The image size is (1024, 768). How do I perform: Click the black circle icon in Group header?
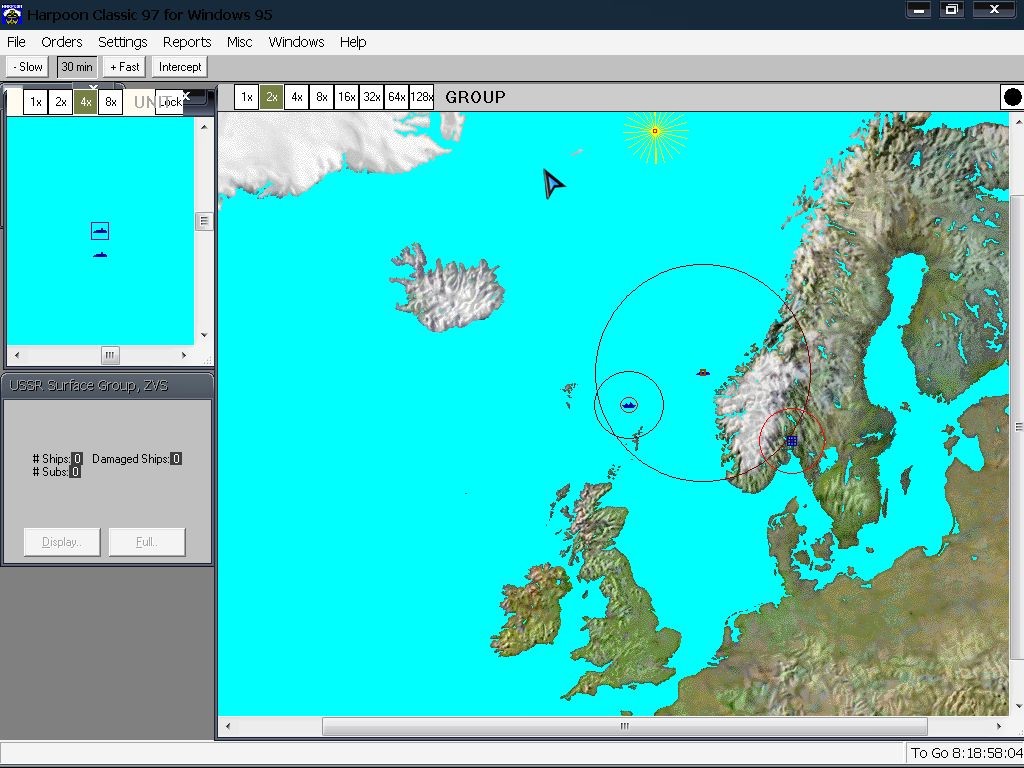pos(1012,97)
